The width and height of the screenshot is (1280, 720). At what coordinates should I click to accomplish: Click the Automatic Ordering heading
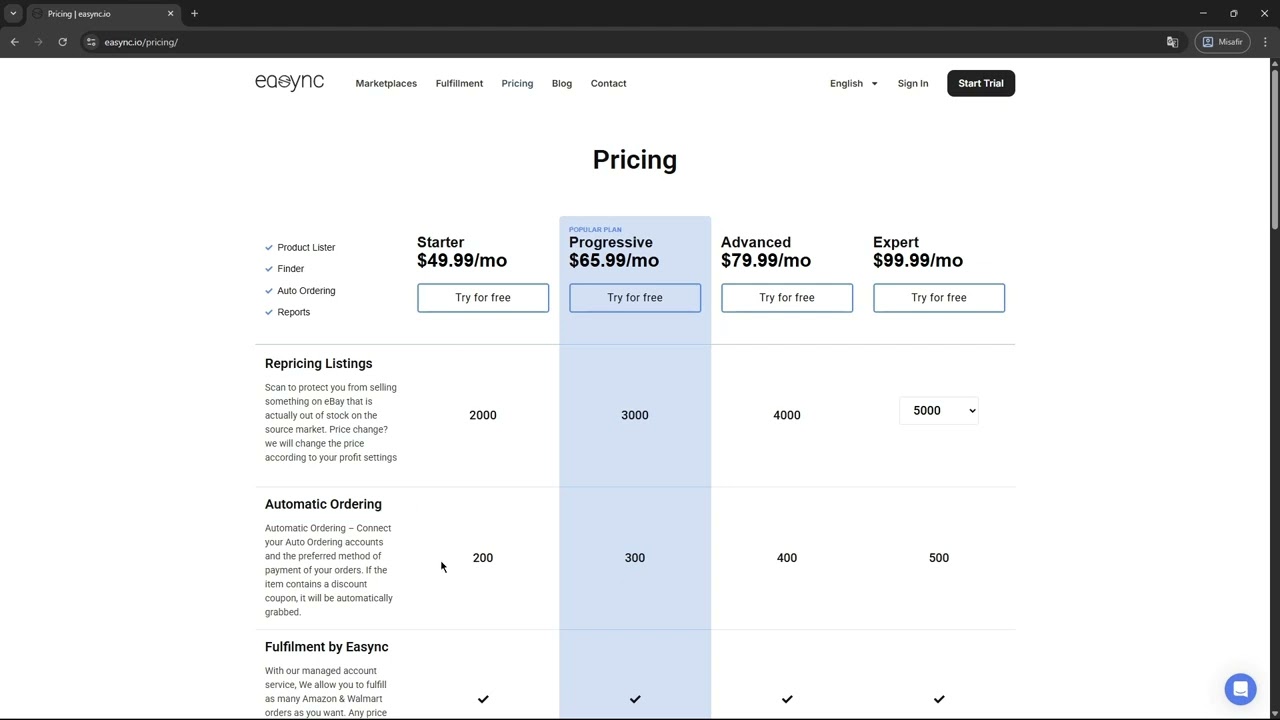(x=323, y=504)
